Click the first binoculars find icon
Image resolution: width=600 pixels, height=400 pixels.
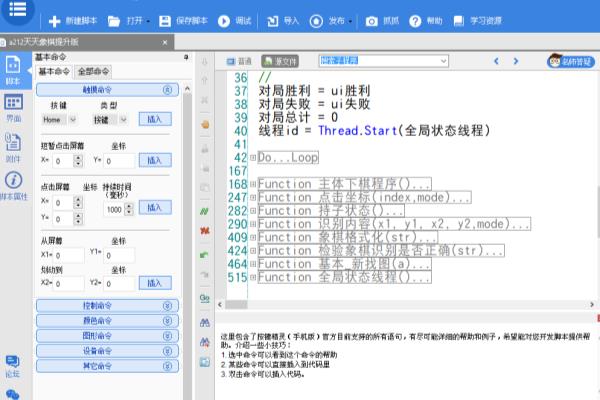click(x=205, y=323)
